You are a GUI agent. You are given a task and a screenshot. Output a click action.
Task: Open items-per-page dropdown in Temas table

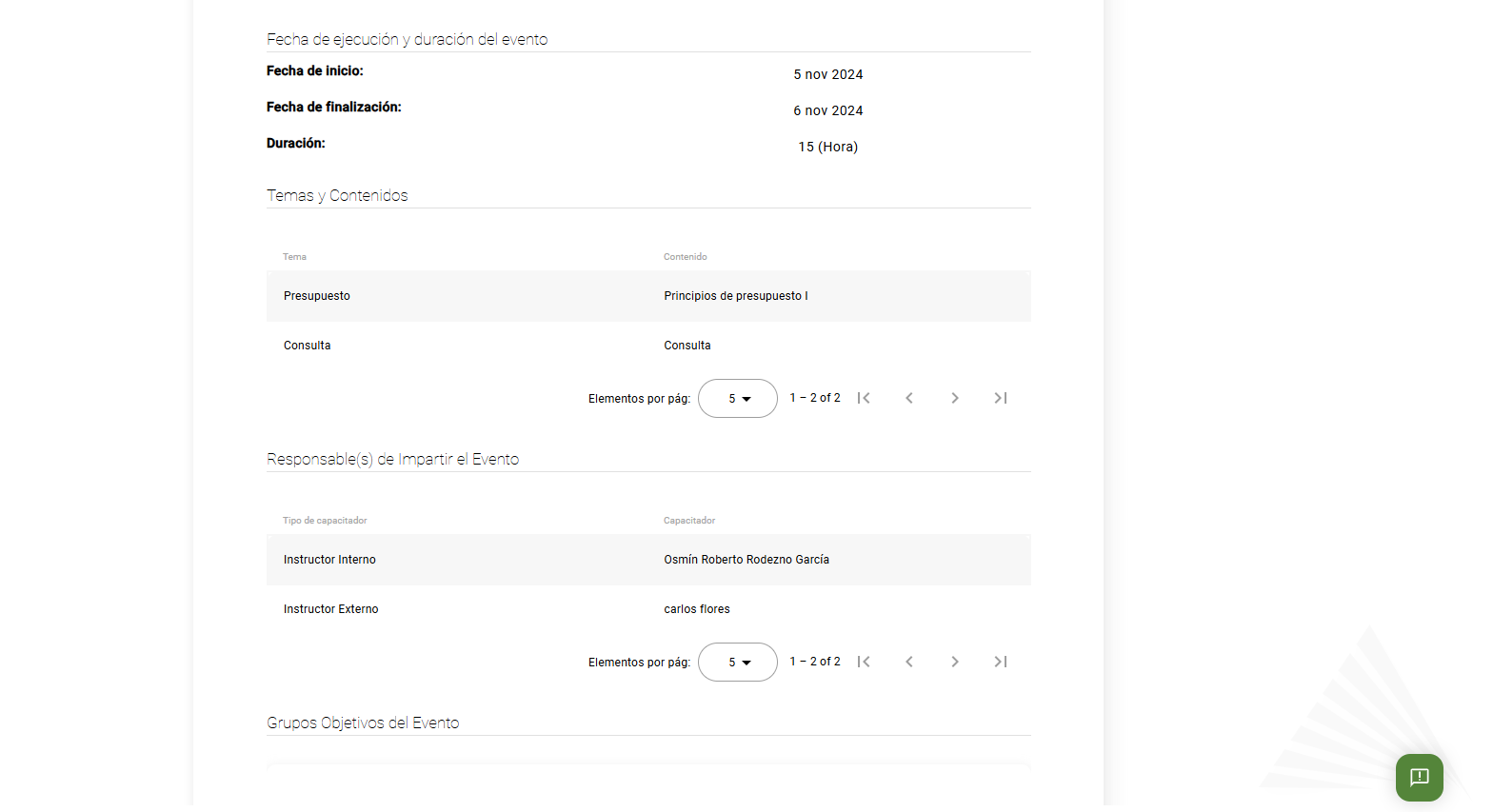click(737, 398)
